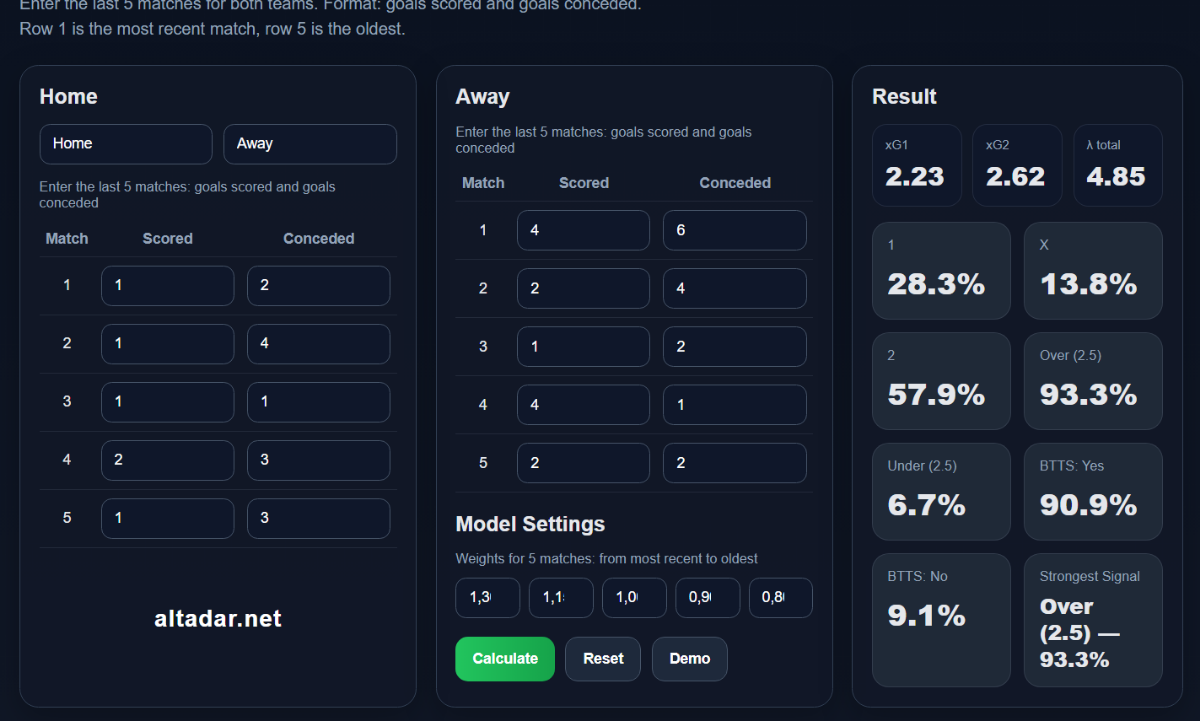Click Away match 1 Conceded input
The image size is (1200, 721).
pos(734,230)
